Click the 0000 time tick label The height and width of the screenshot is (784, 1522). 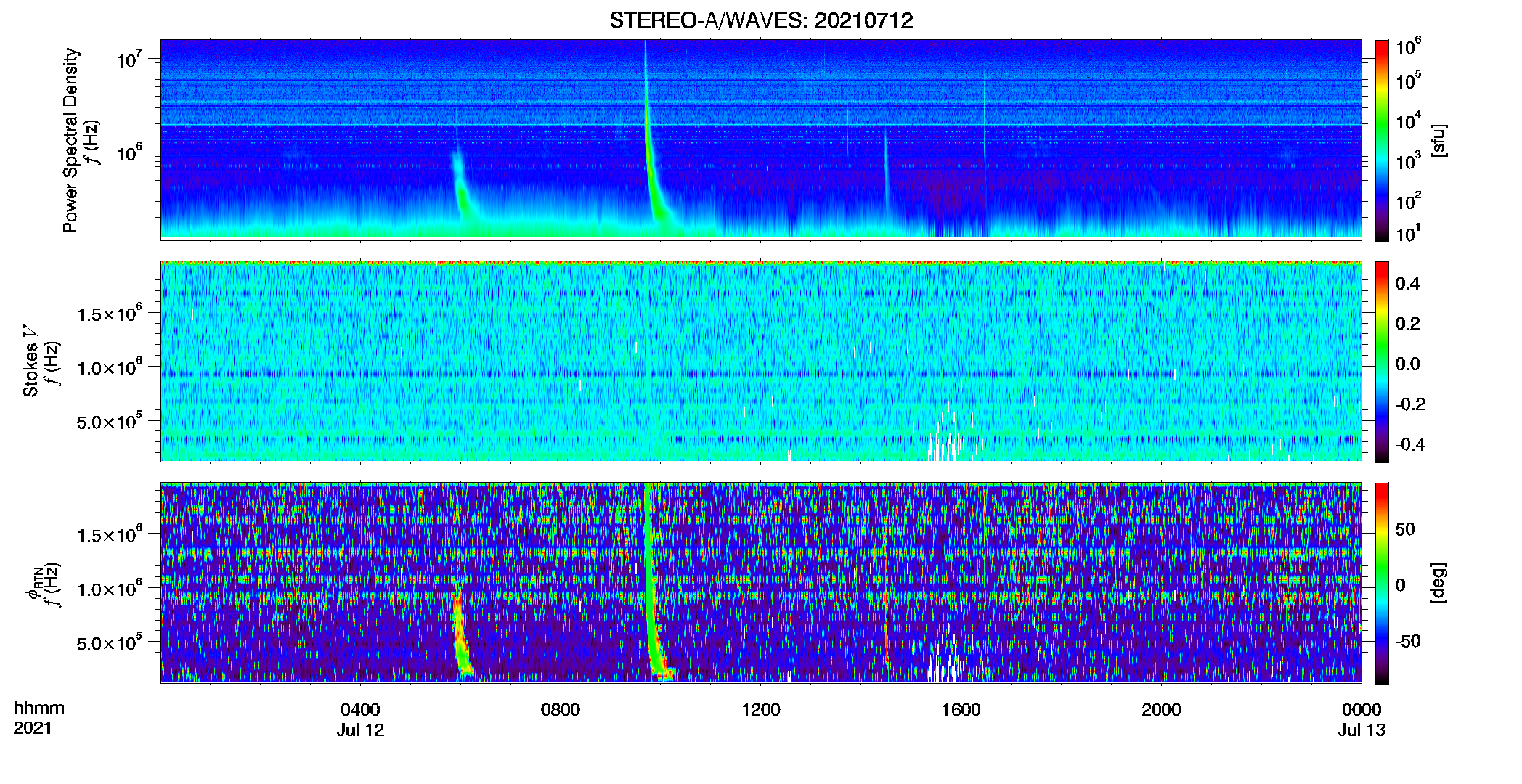1362,709
